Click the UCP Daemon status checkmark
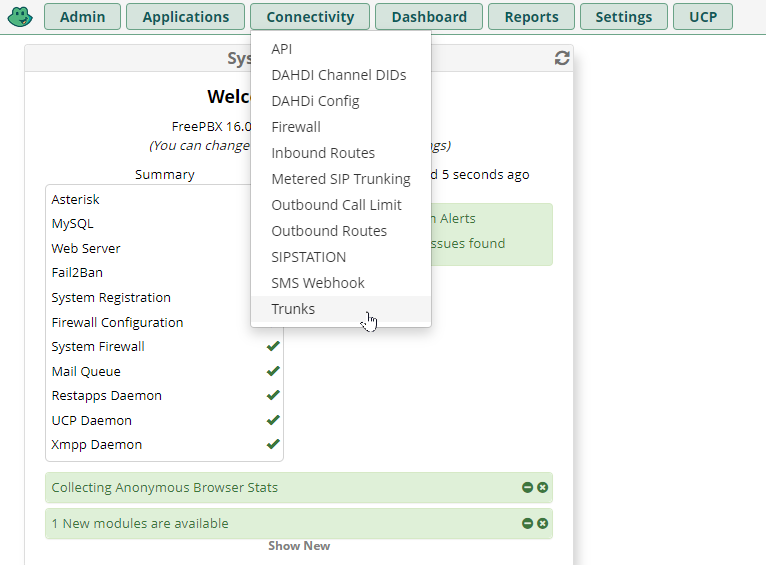Viewport: 766px width, 565px height. point(273,420)
